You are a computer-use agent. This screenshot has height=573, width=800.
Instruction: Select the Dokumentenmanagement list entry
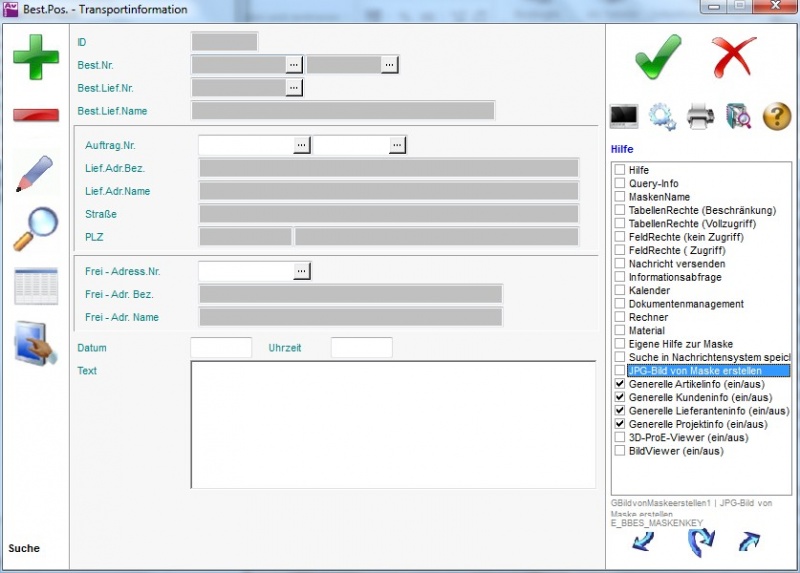pos(685,304)
